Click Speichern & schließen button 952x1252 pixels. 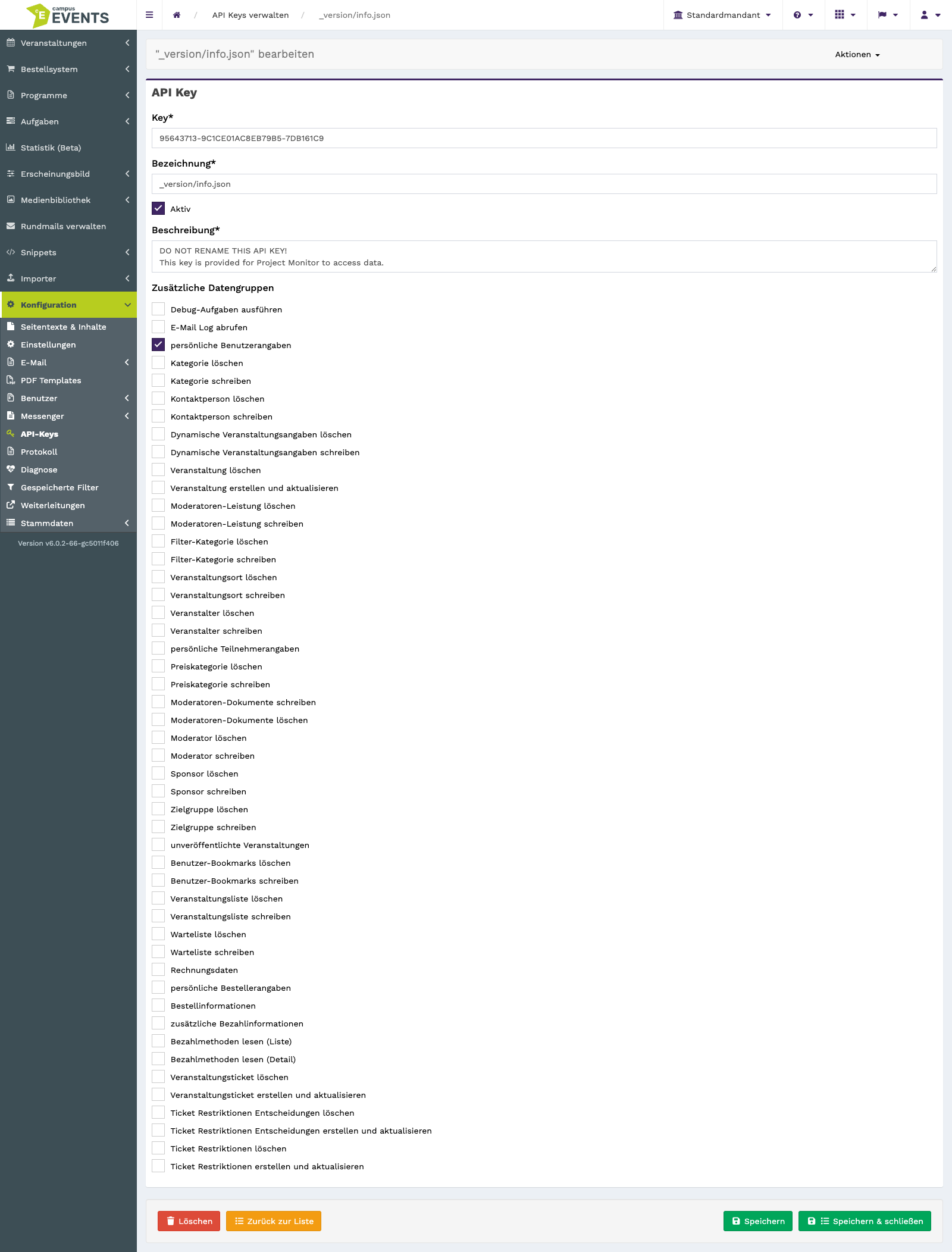tap(865, 1221)
